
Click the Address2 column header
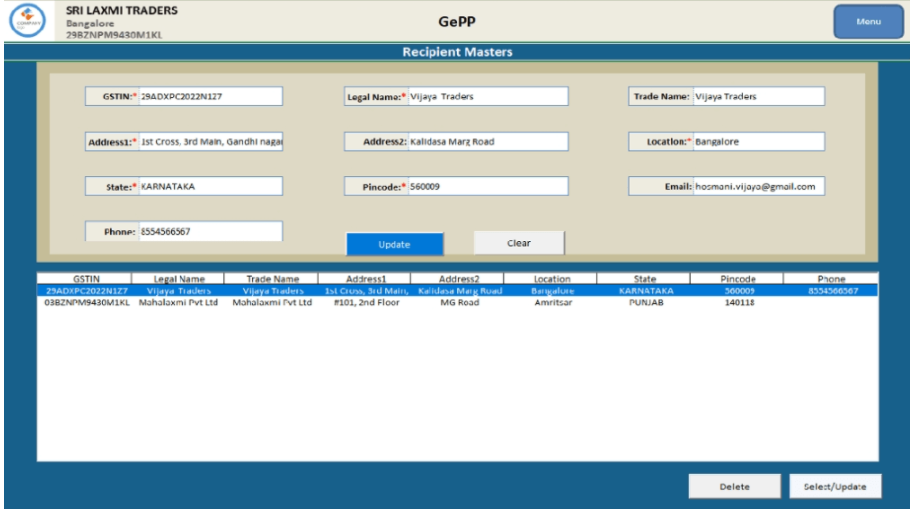pyautogui.click(x=458, y=279)
